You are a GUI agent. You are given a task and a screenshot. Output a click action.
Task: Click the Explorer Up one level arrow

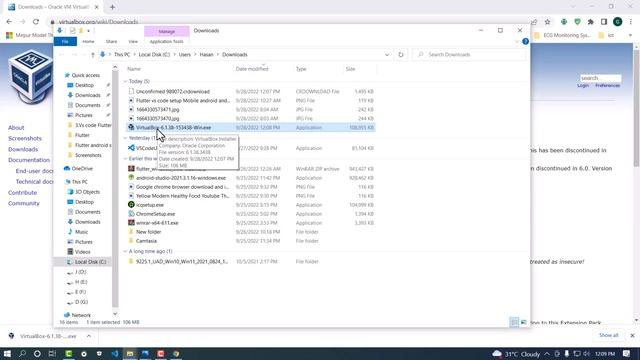coord(93,55)
